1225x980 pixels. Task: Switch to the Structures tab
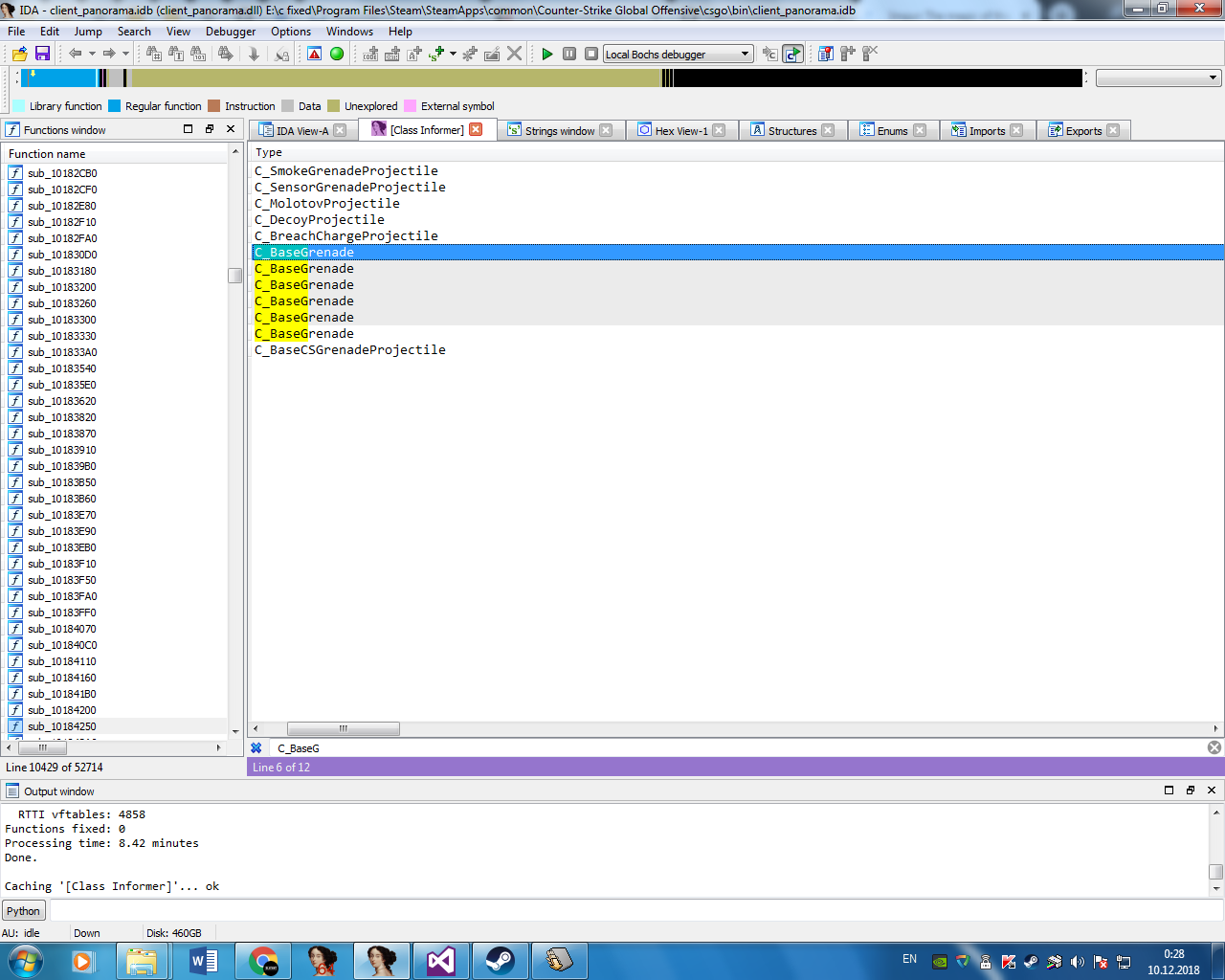pos(791,131)
